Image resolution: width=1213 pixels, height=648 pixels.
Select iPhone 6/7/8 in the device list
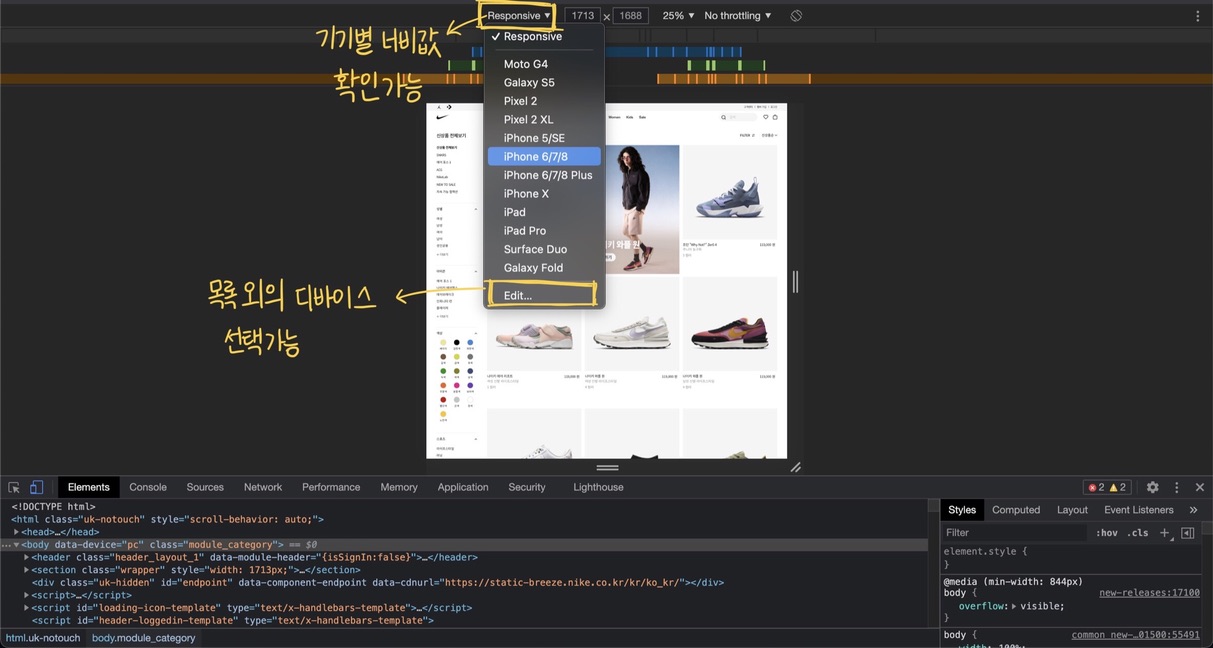tap(544, 157)
